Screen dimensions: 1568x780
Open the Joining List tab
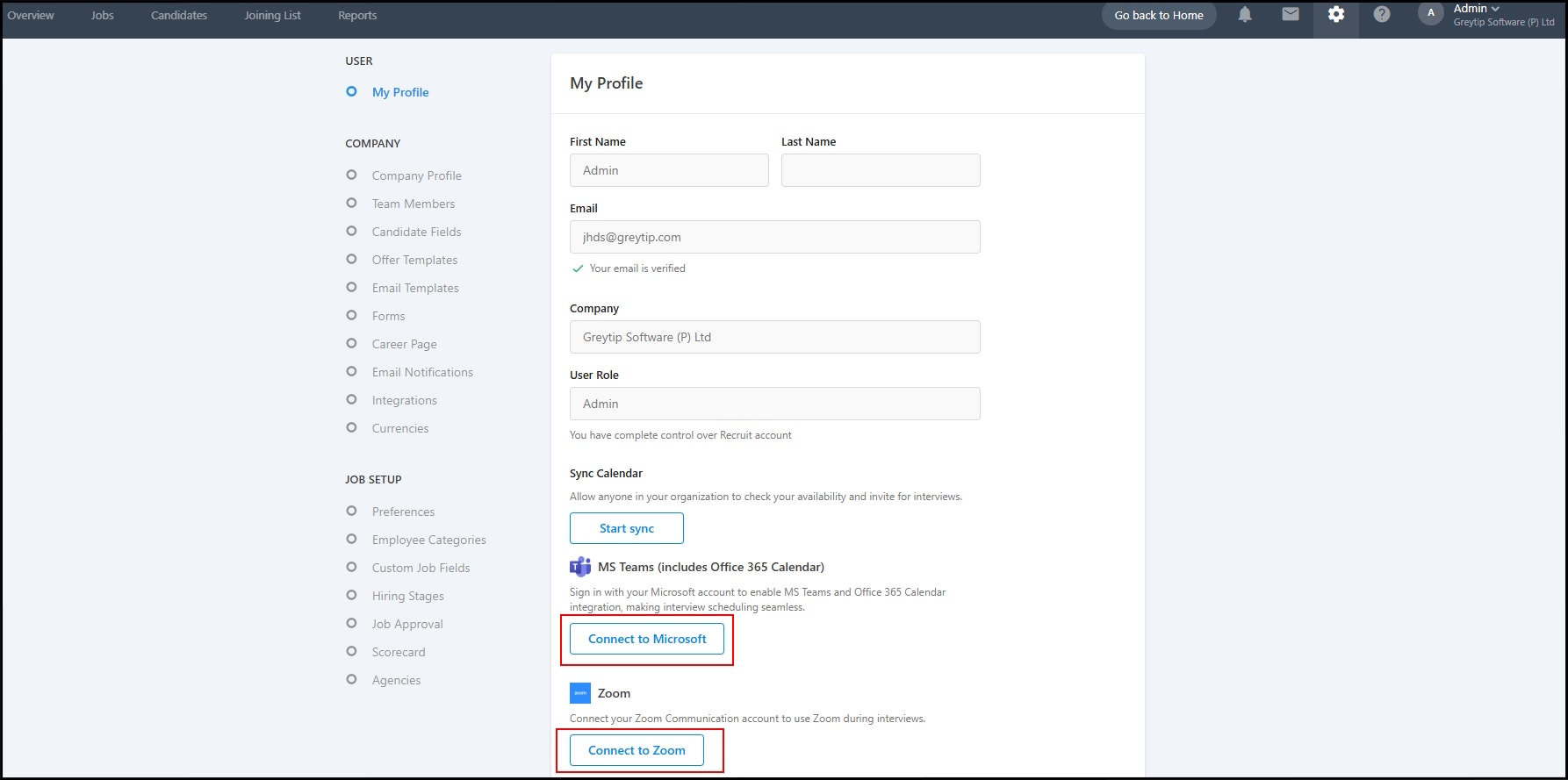pos(273,15)
